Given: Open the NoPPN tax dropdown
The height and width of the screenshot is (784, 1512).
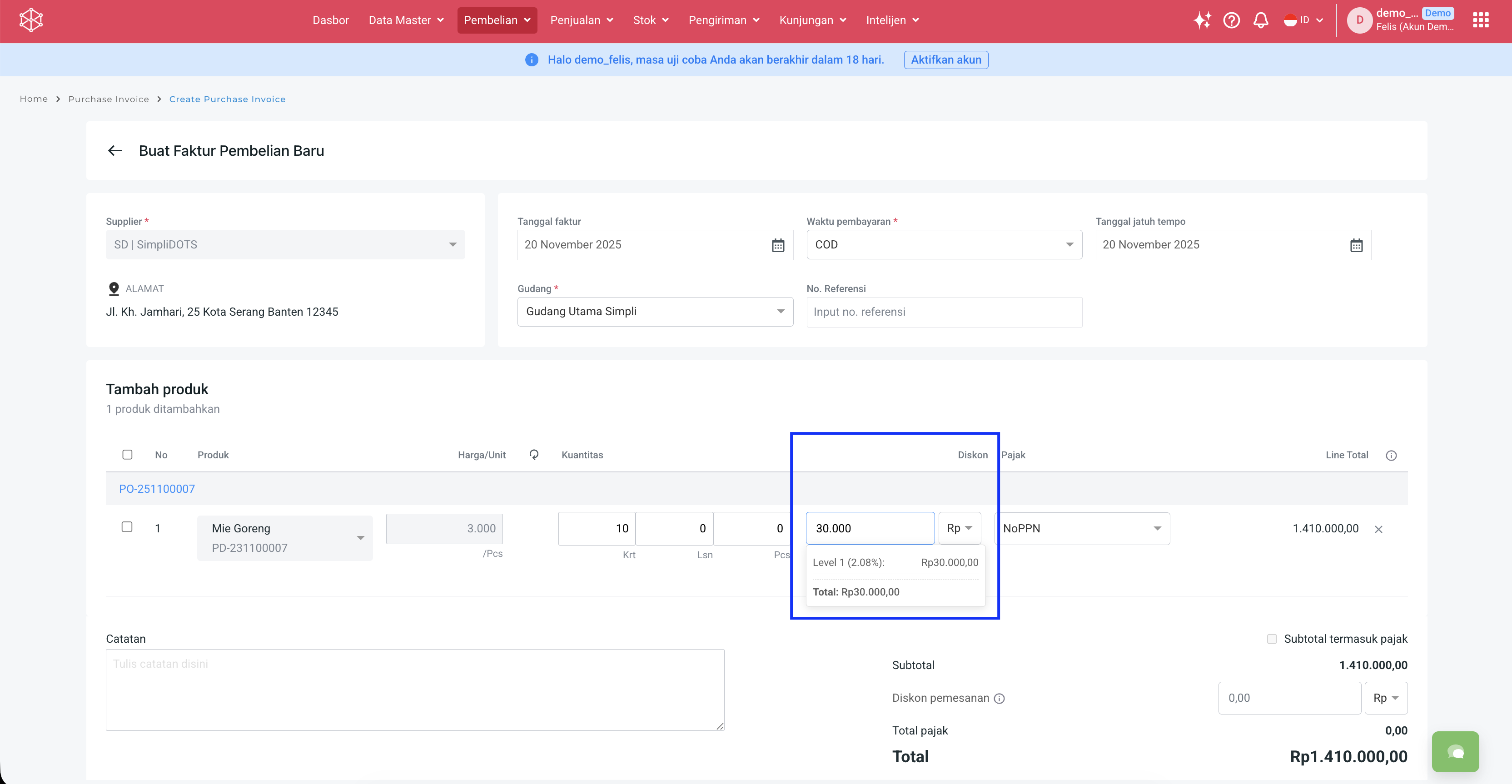Looking at the screenshot, I should tap(1082, 529).
